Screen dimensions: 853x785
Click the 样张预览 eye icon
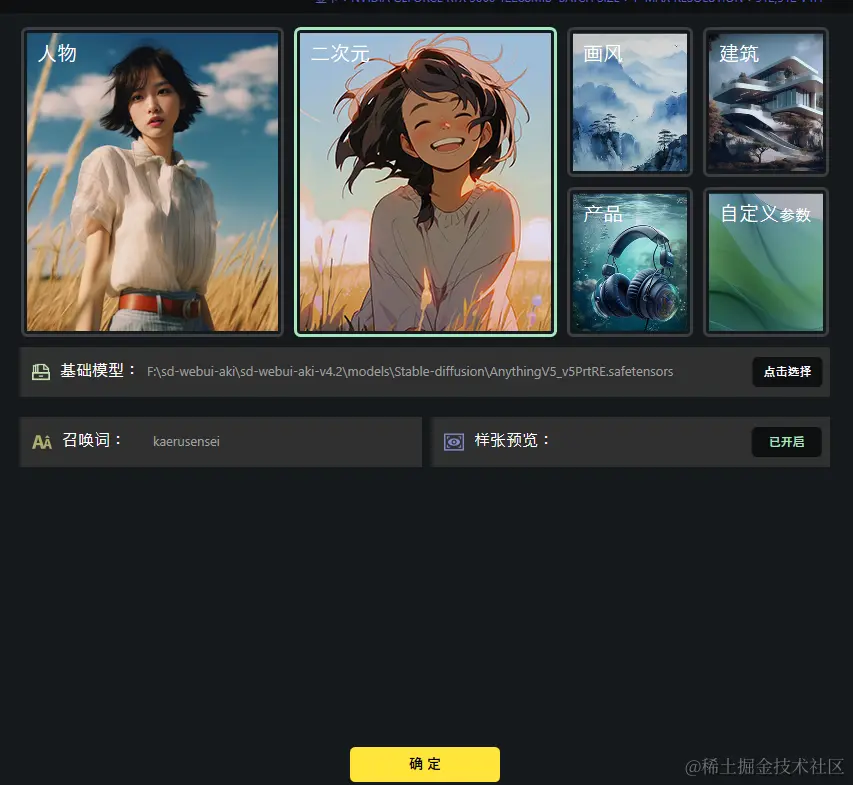pos(454,442)
